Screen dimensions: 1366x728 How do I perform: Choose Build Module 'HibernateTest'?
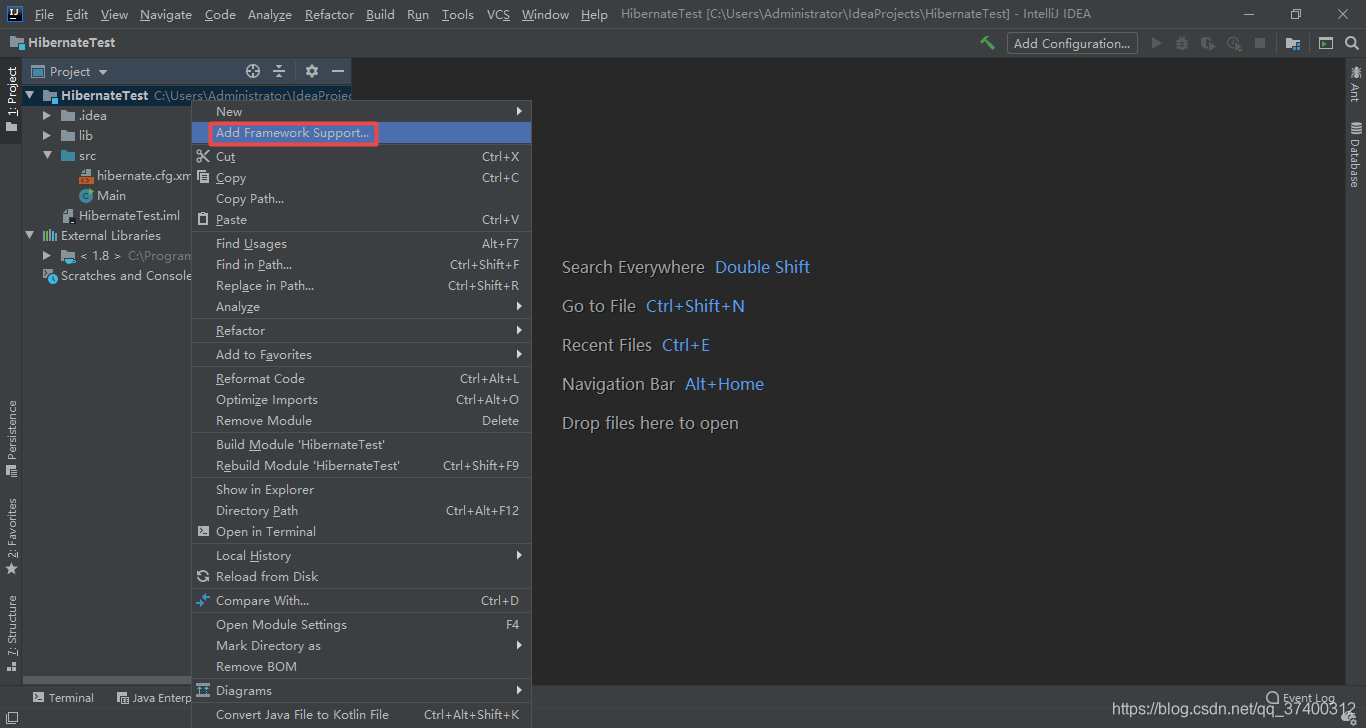click(x=361, y=444)
